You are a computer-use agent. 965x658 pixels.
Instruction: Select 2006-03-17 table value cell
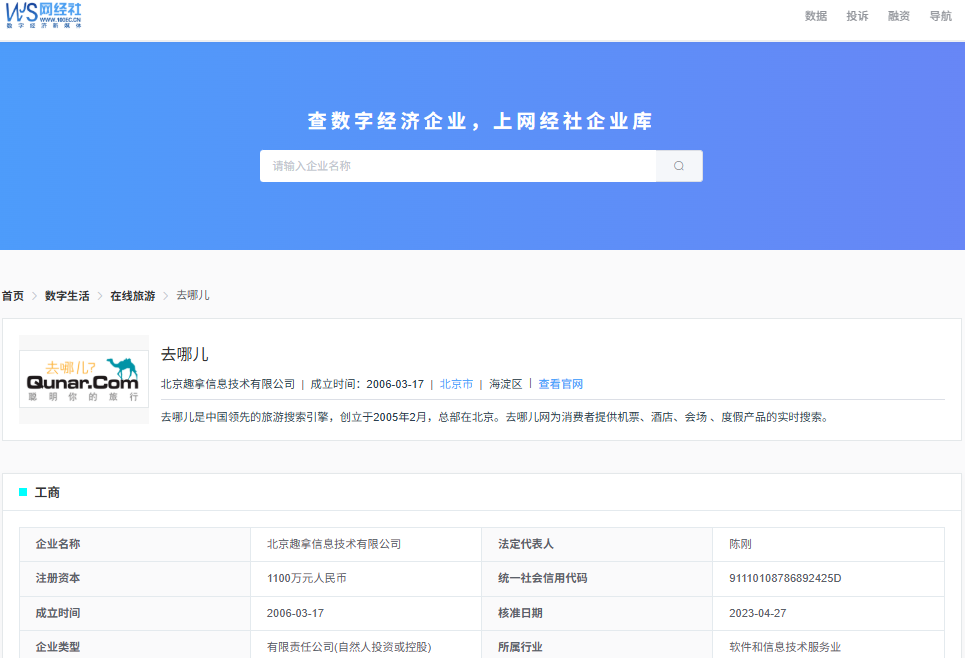(x=366, y=613)
